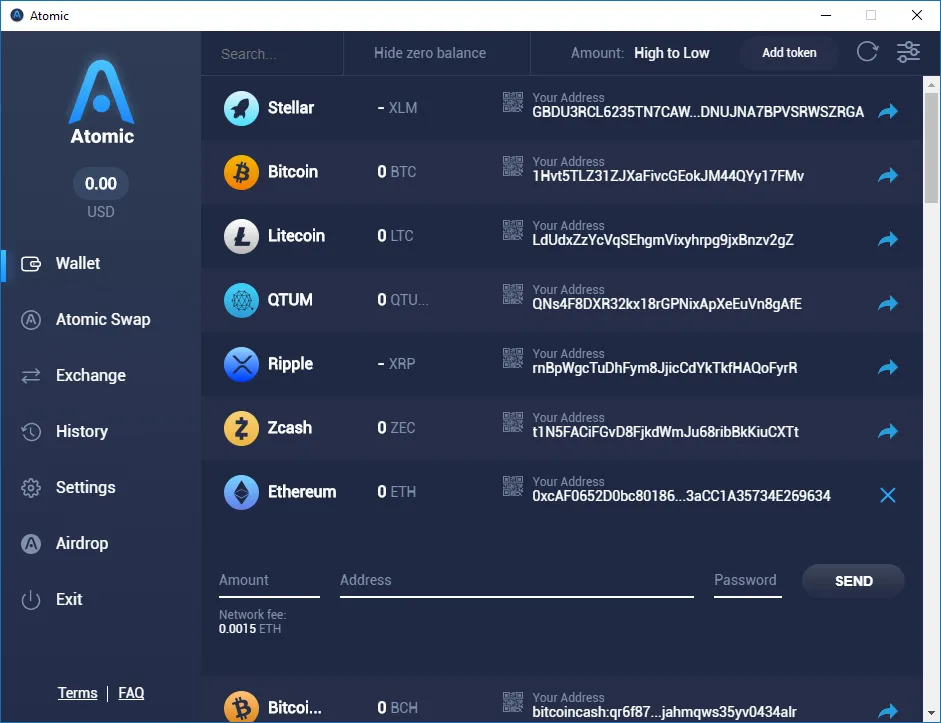Click the Ethereum address starting 0xcAF0652D
Screen dimensions: 941x723
(x=681, y=496)
